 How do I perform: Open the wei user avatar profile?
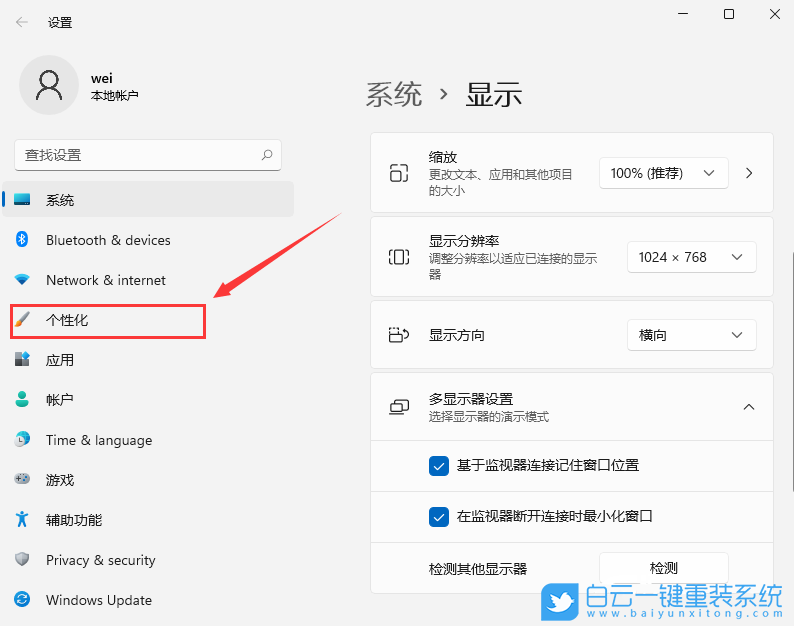pos(49,85)
